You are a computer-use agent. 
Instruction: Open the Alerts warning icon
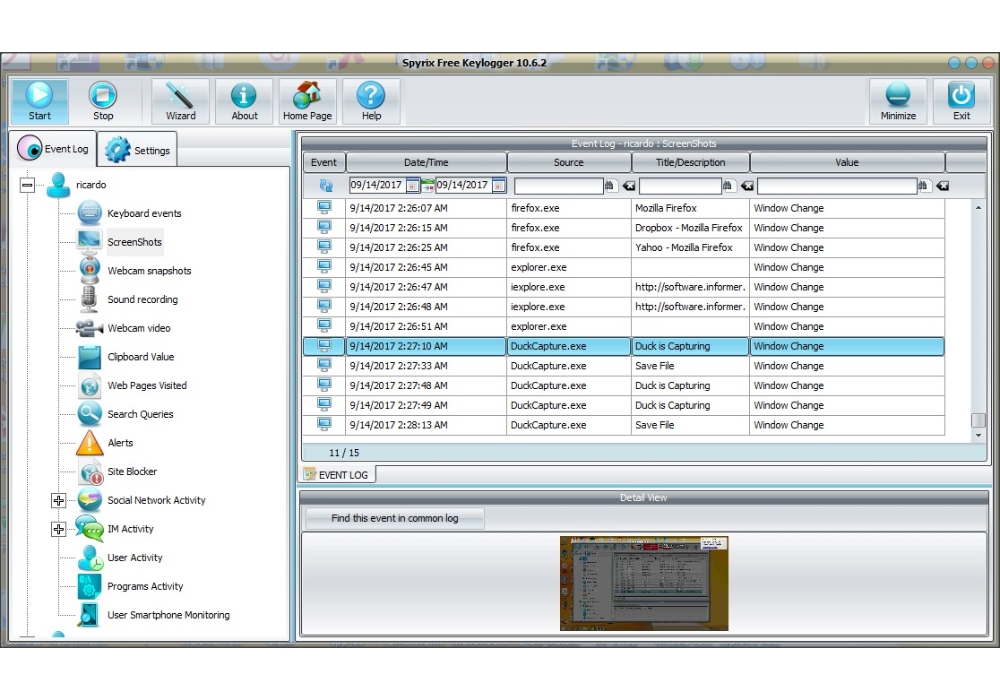(89, 442)
